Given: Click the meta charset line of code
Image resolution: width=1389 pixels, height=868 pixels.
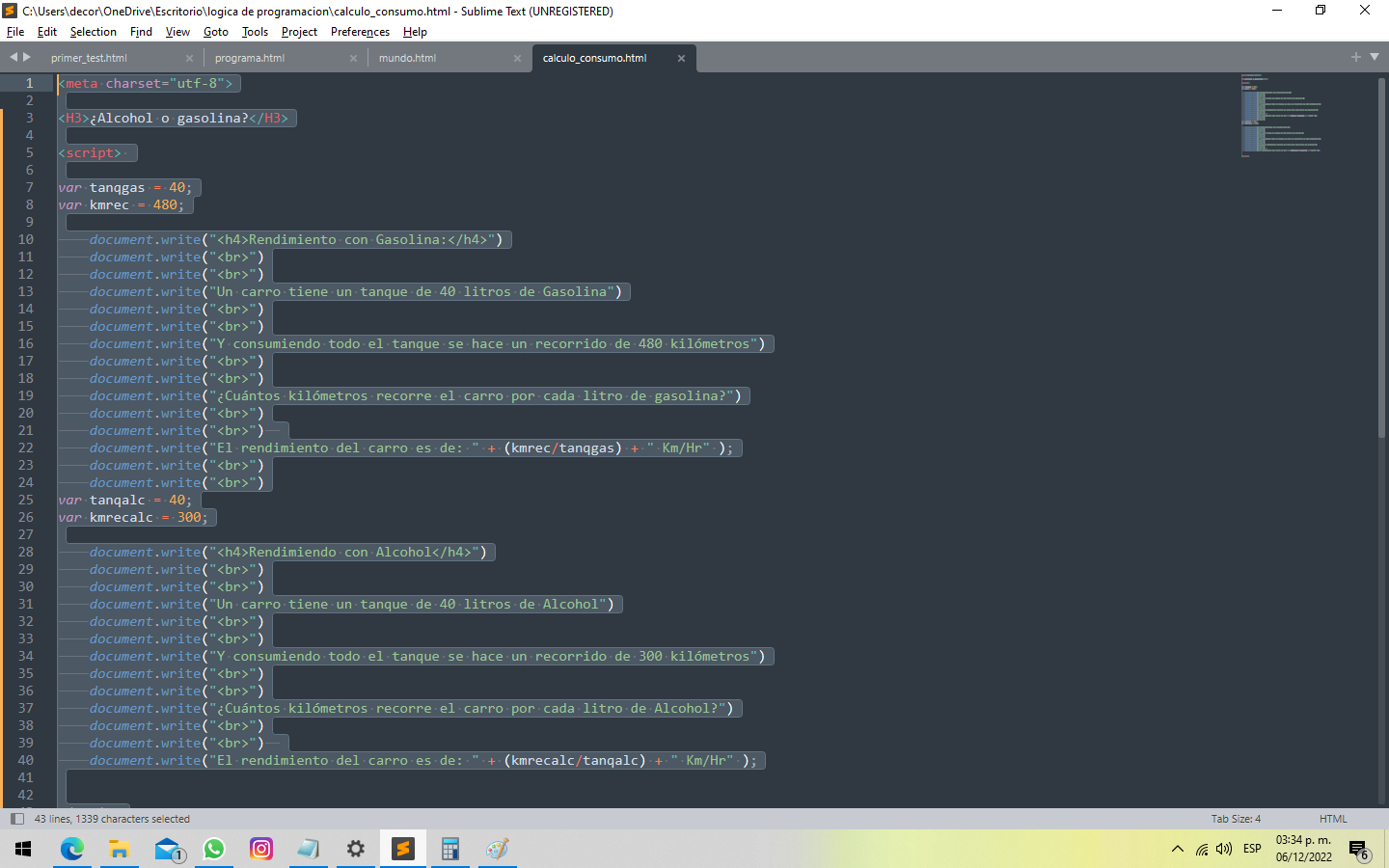Looking at the screenshot, I should click(146, 84).
